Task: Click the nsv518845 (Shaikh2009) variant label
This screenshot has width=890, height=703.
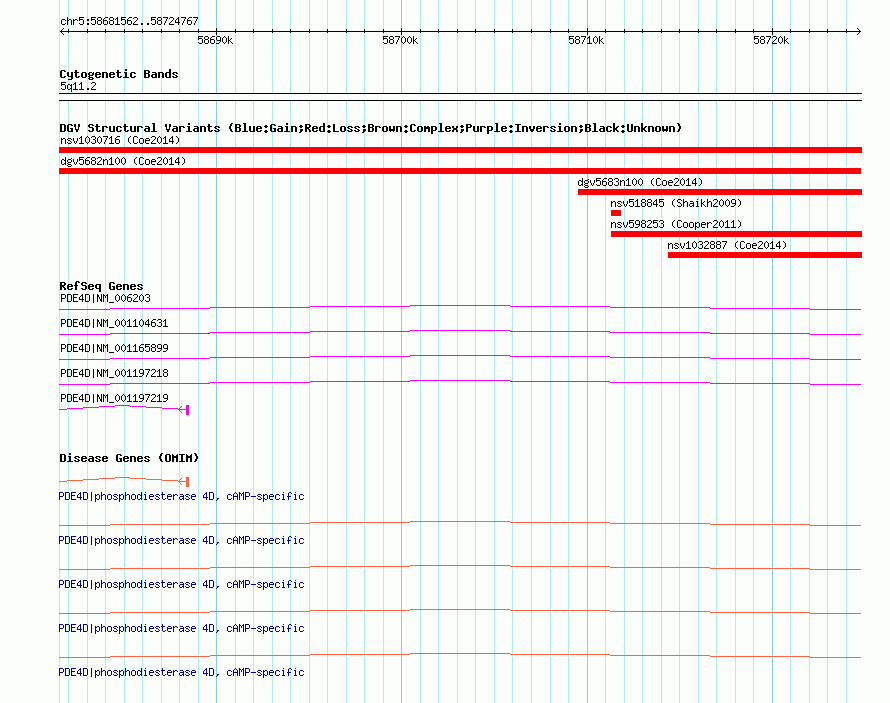Action: (x=676, y=203)
